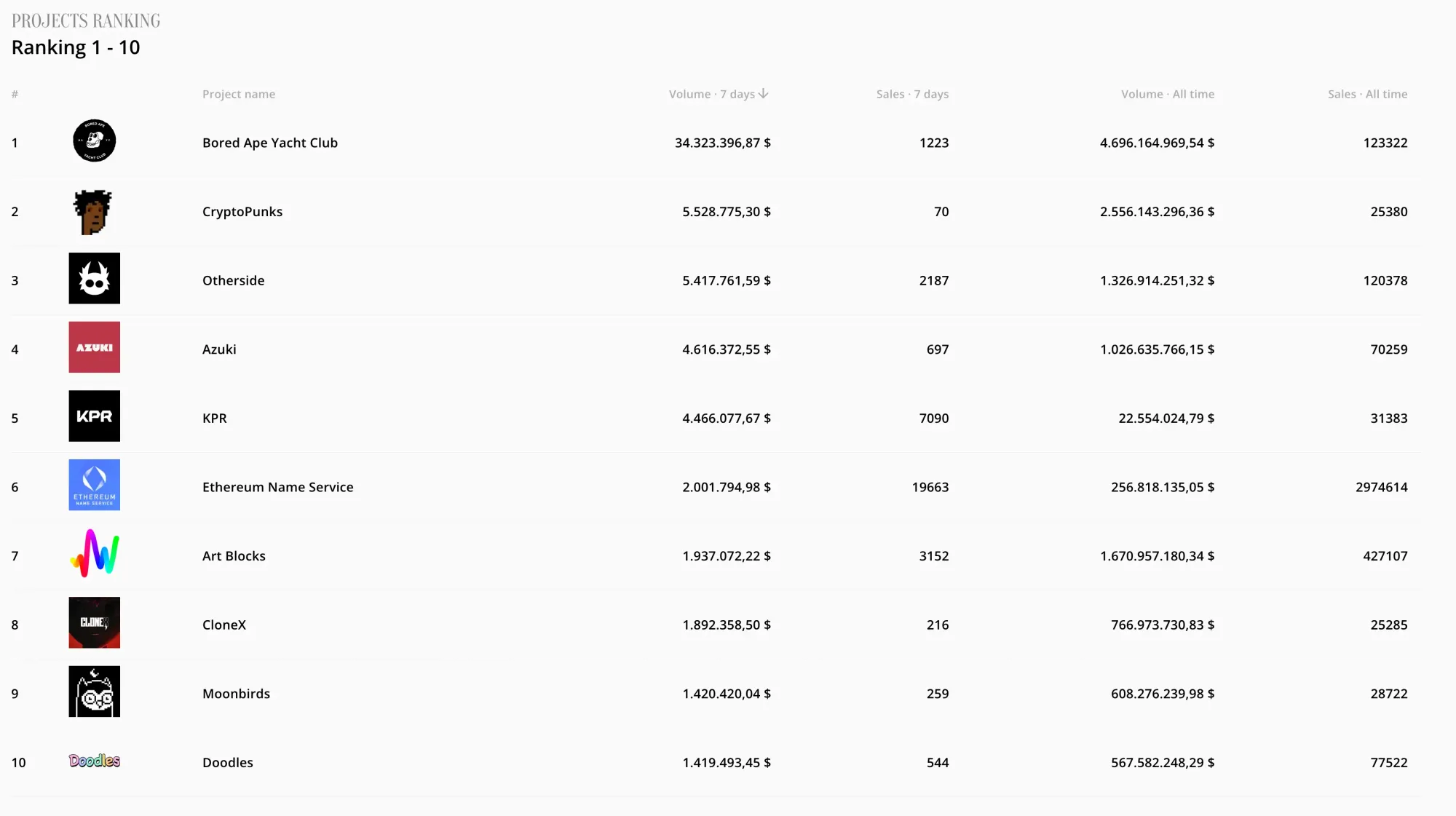Click the Moonbirds project name
Viewport: 1456px width, 816px height.
pyautogui.click(x=236, y=694)
